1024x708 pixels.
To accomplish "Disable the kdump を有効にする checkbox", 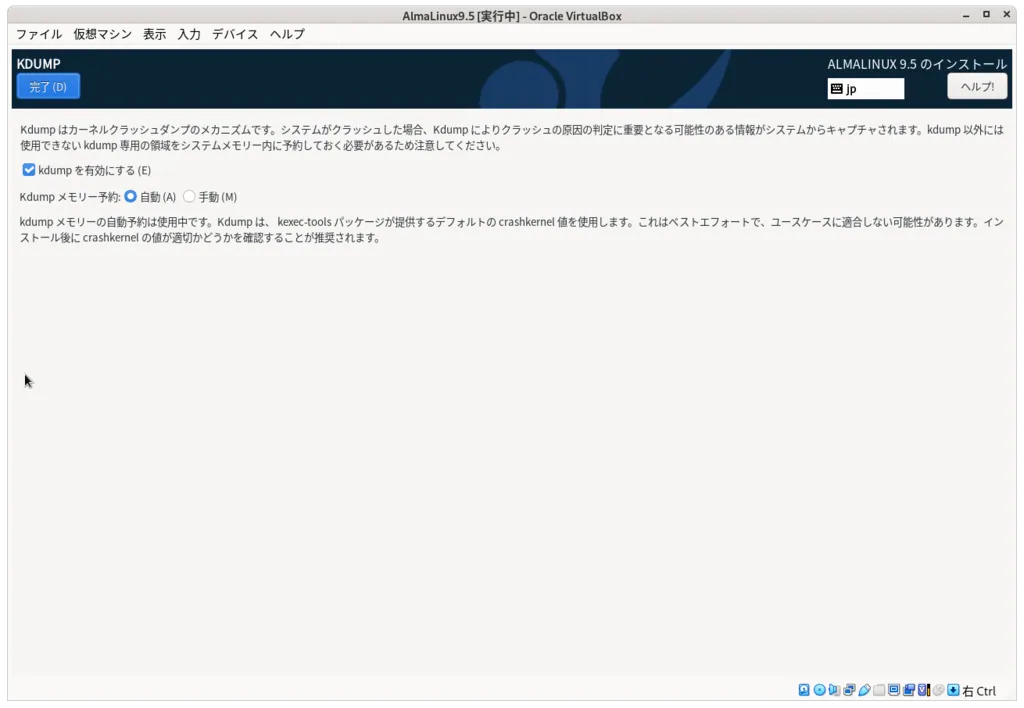I will pos(29,170).
